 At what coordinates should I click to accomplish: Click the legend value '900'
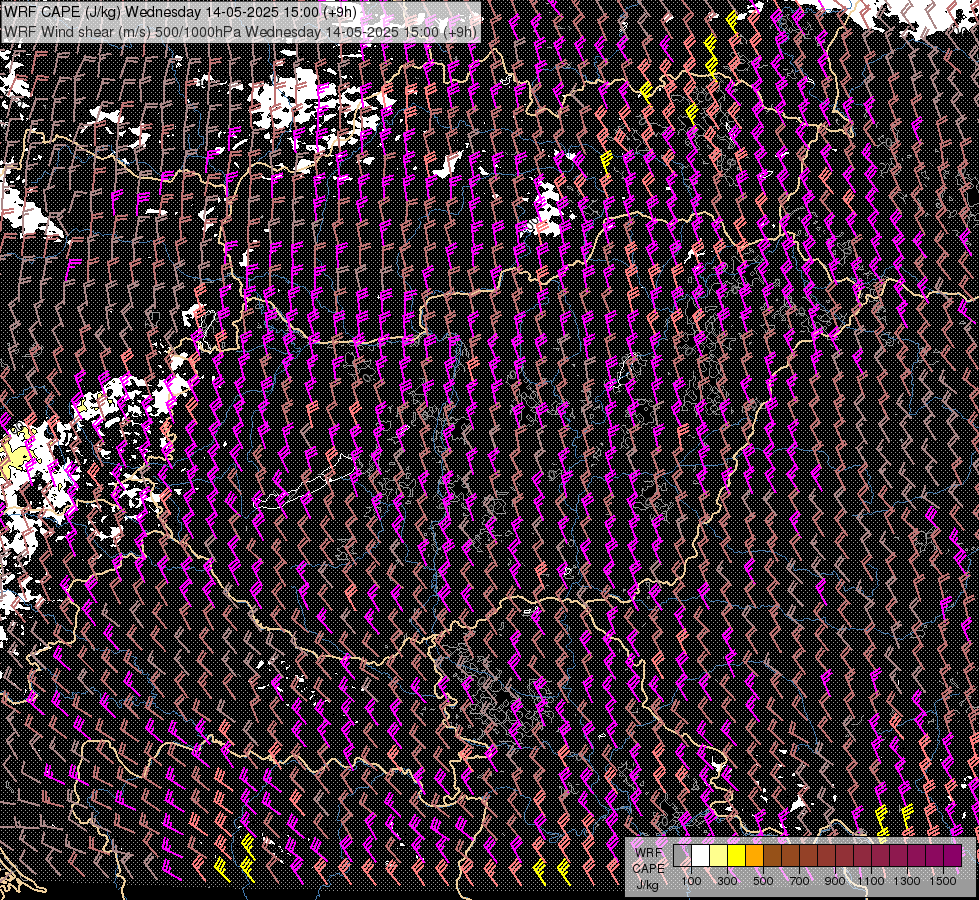coord(835,881)
